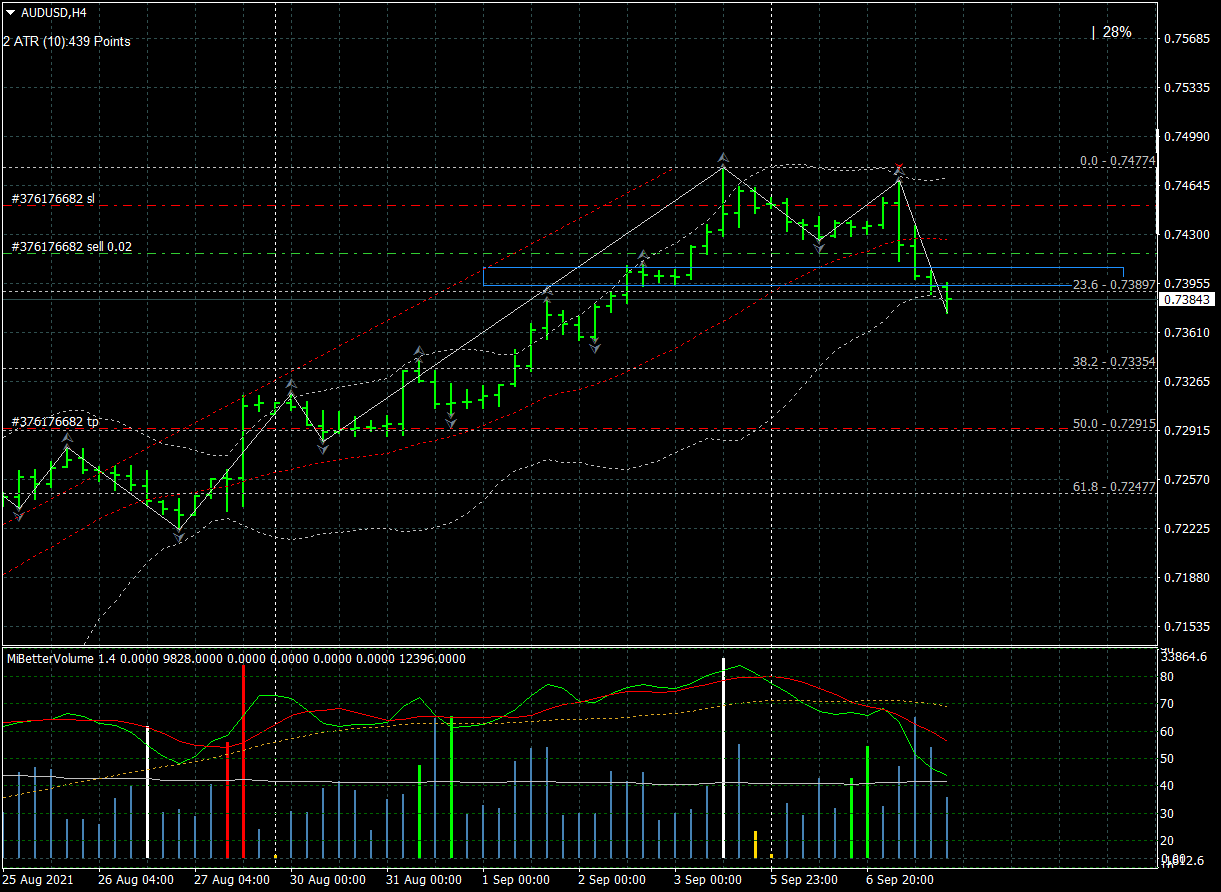Click 0.75335 on the price scale
The image size is (1221, 892).
1187,88
